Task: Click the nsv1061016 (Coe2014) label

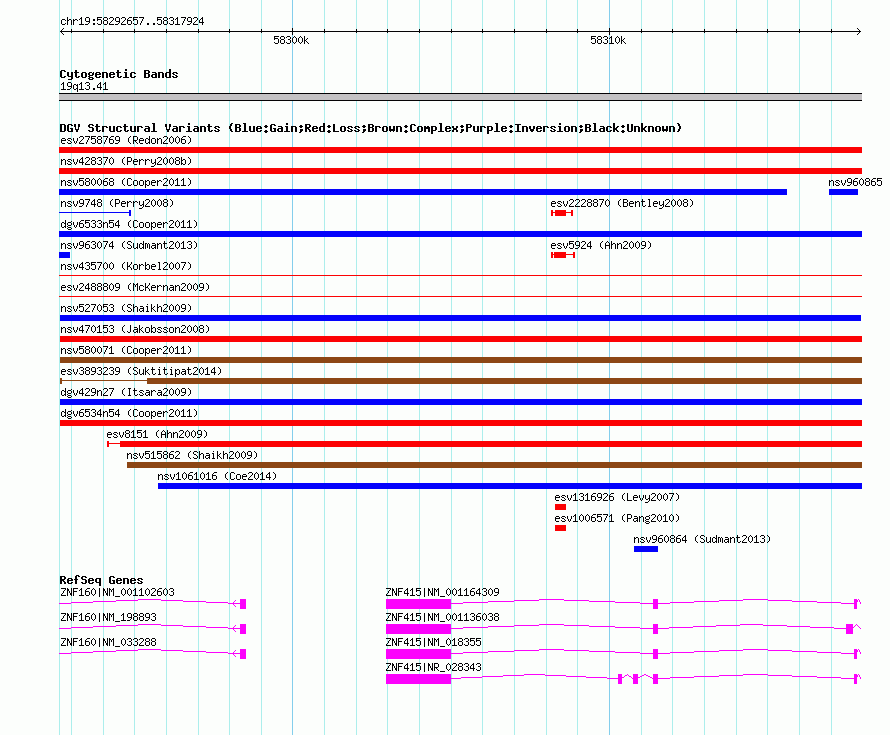Action: point(217,476)
